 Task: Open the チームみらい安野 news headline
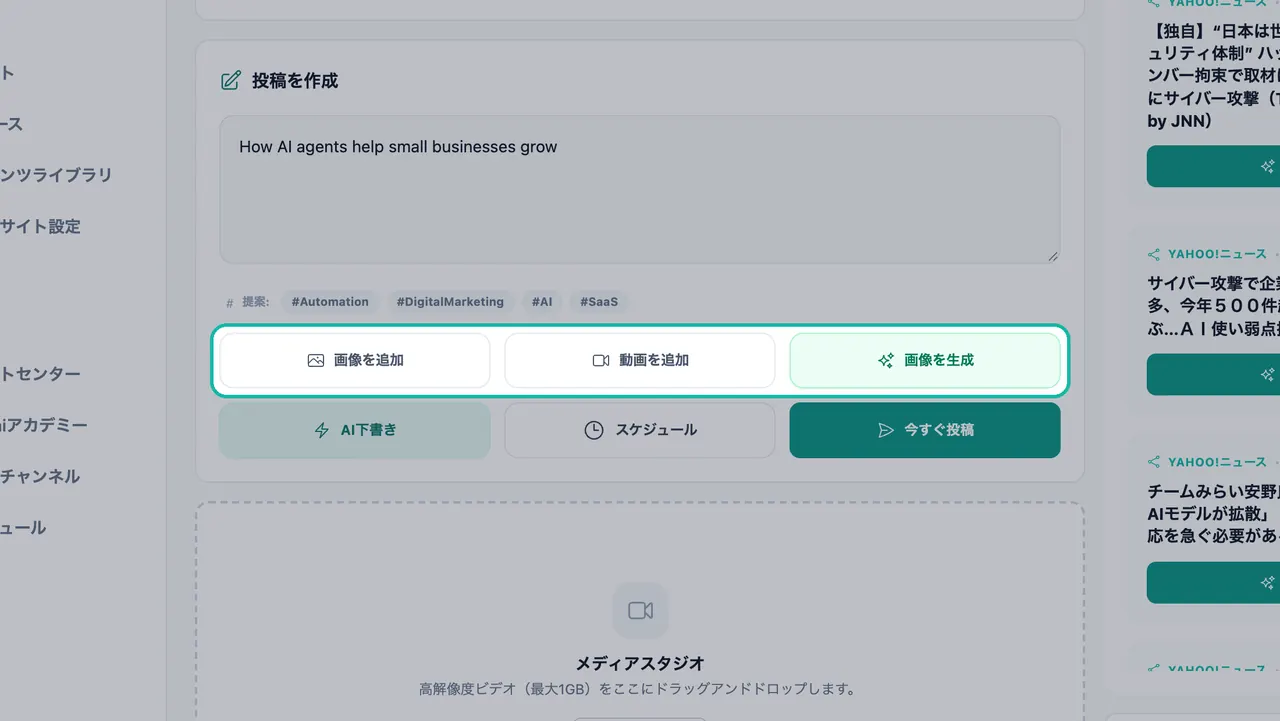1213,514
